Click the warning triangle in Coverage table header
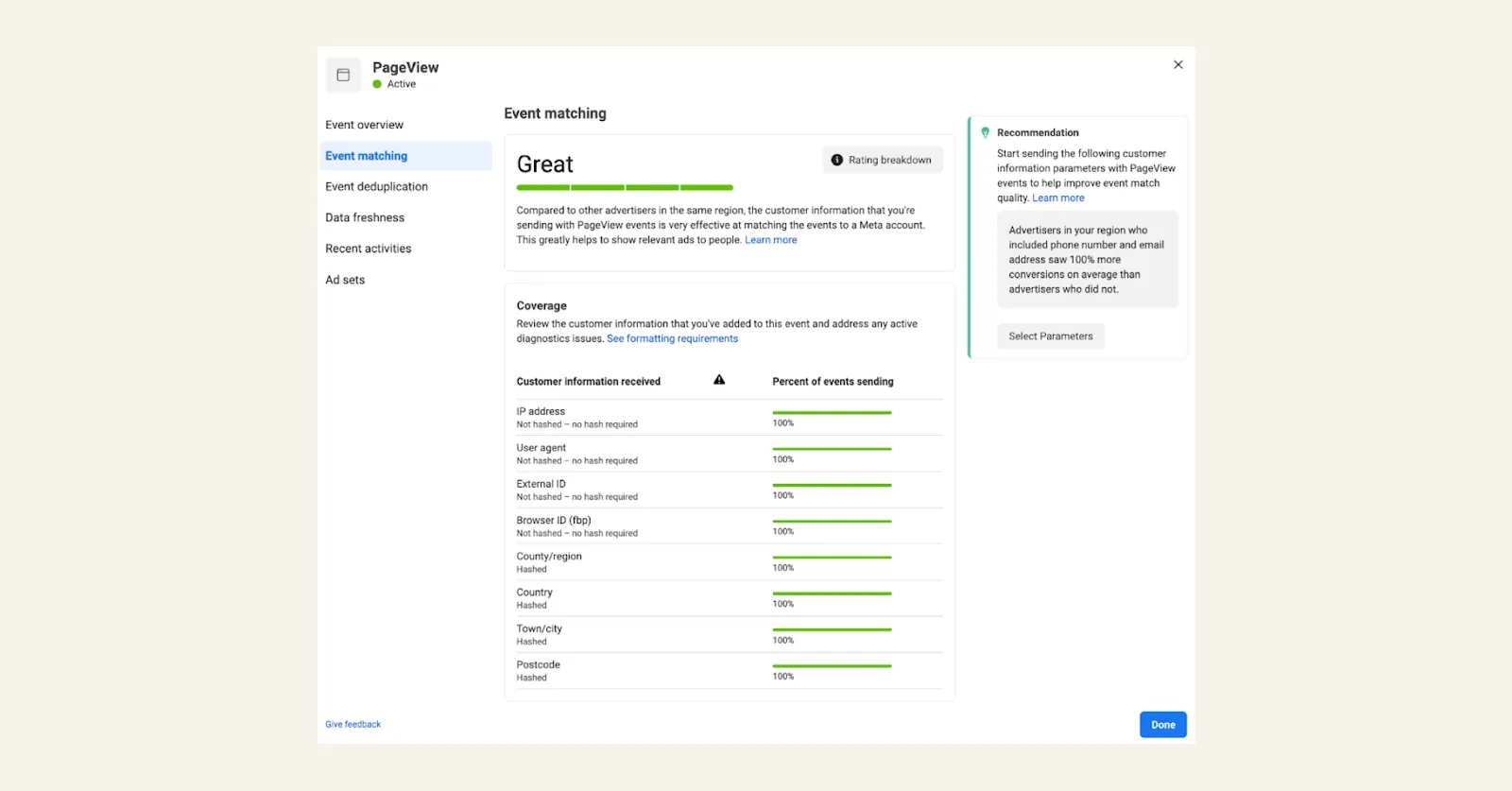This screenshot has height=791, width=1512. [x=719, y=380]
